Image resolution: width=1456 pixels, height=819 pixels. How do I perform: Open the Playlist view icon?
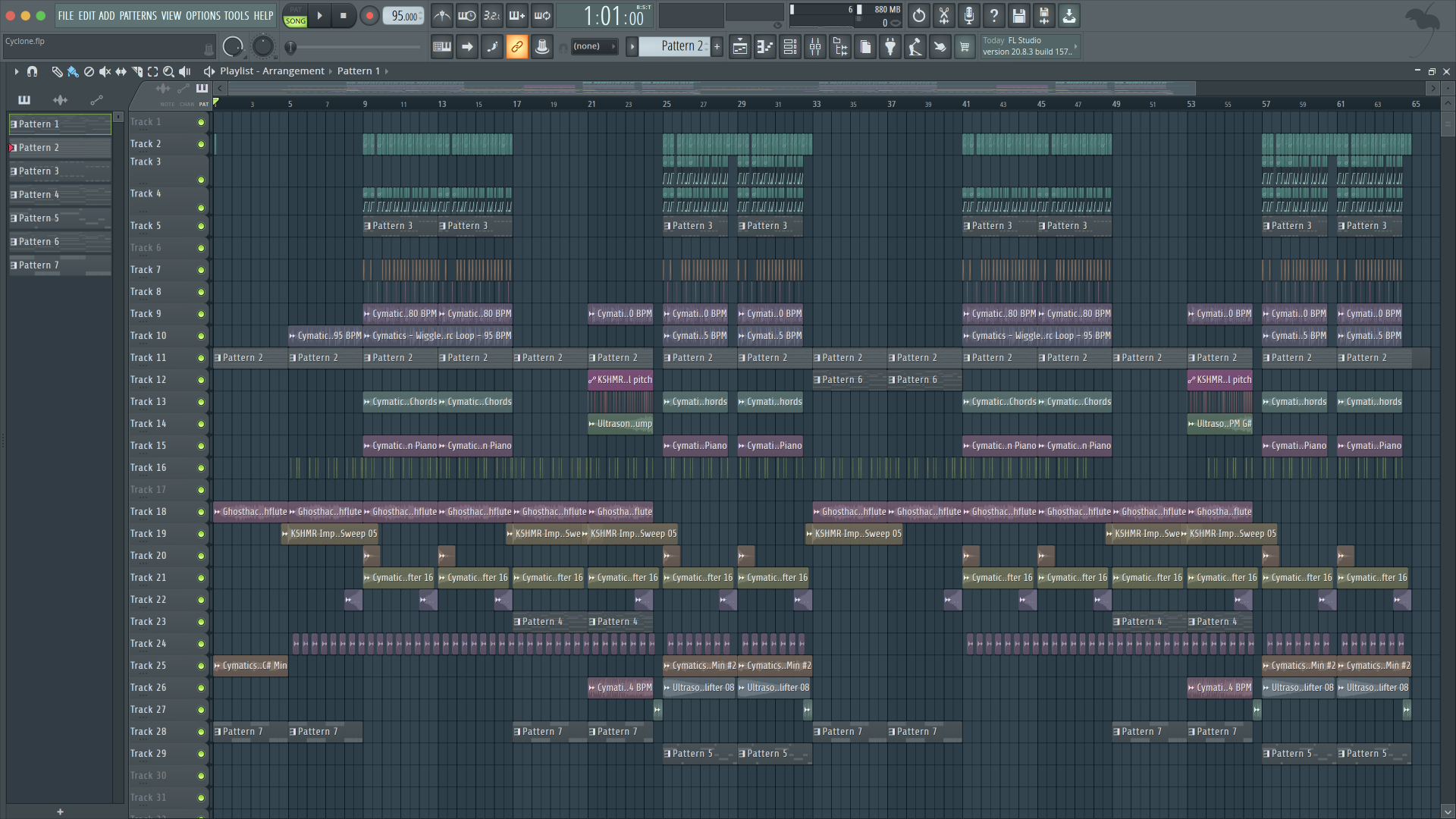pos(740,47)
